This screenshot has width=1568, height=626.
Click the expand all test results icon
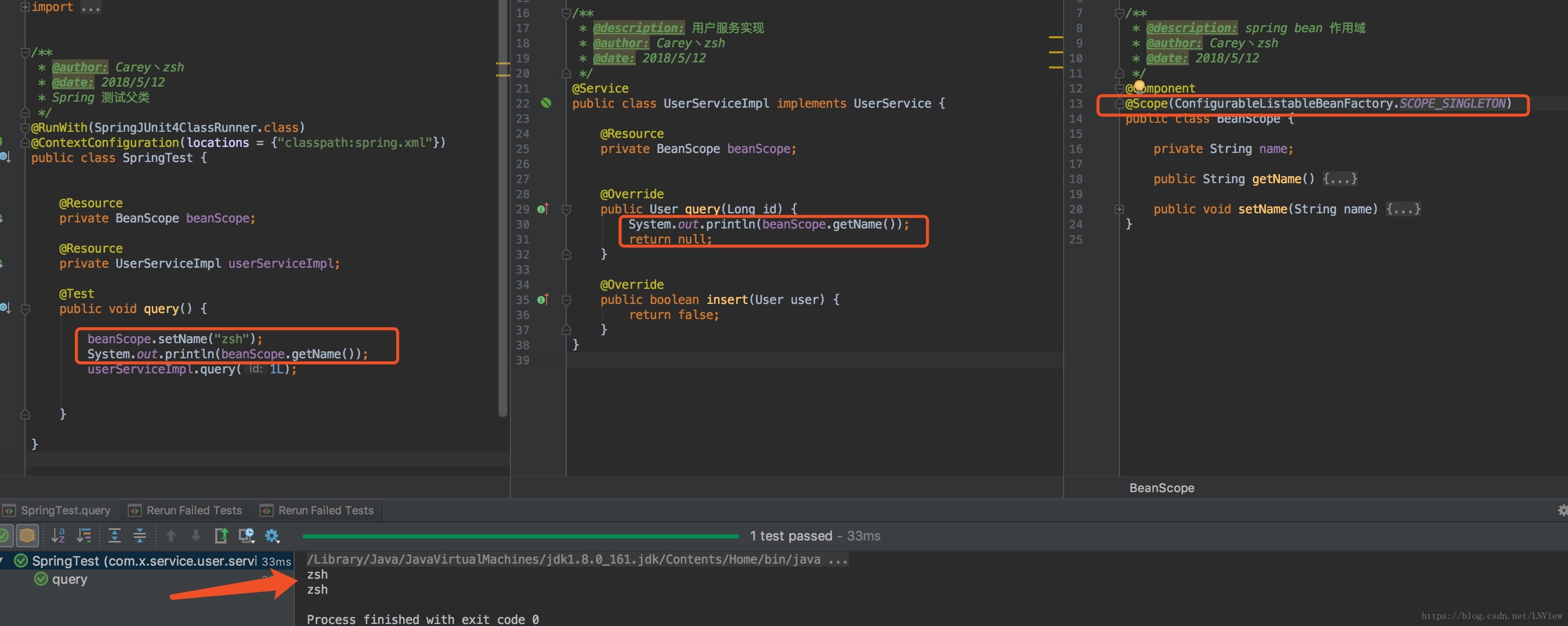(x=115, y=536)
